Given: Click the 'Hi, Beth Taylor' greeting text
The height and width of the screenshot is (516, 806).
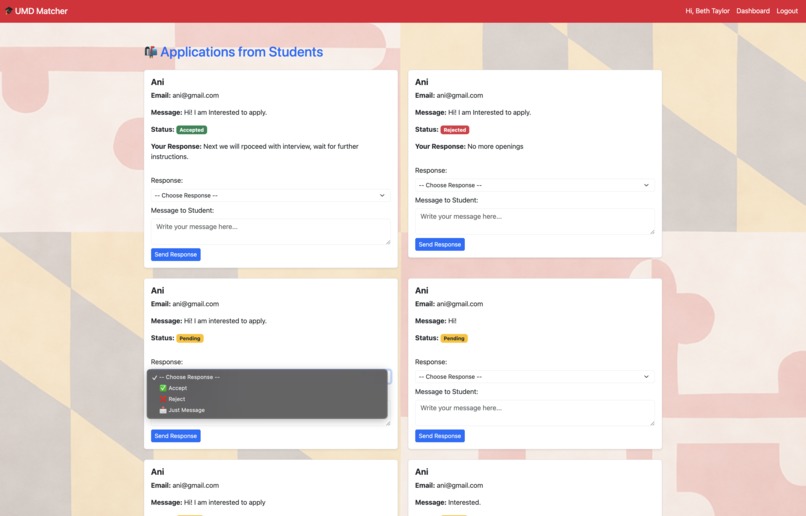Looking at the screenshot, I should 707,11.
